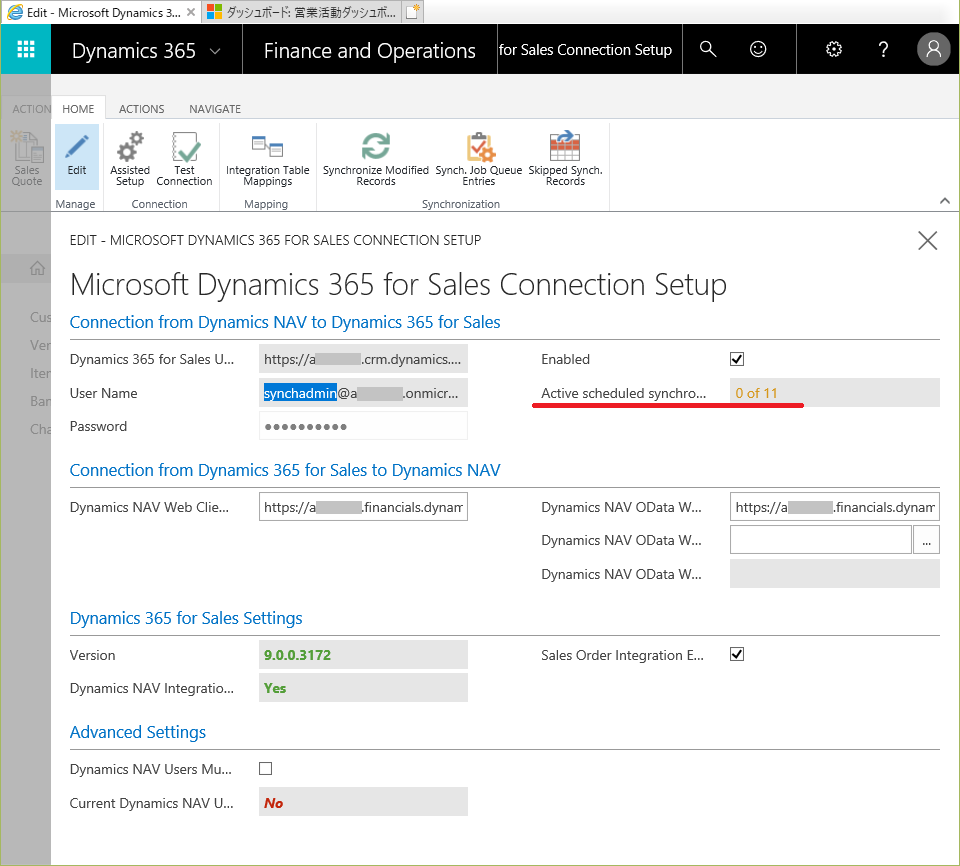Expand the Dynamics 365 dropdown chevron
960x866 pixels.
click(x=215, y=51)
